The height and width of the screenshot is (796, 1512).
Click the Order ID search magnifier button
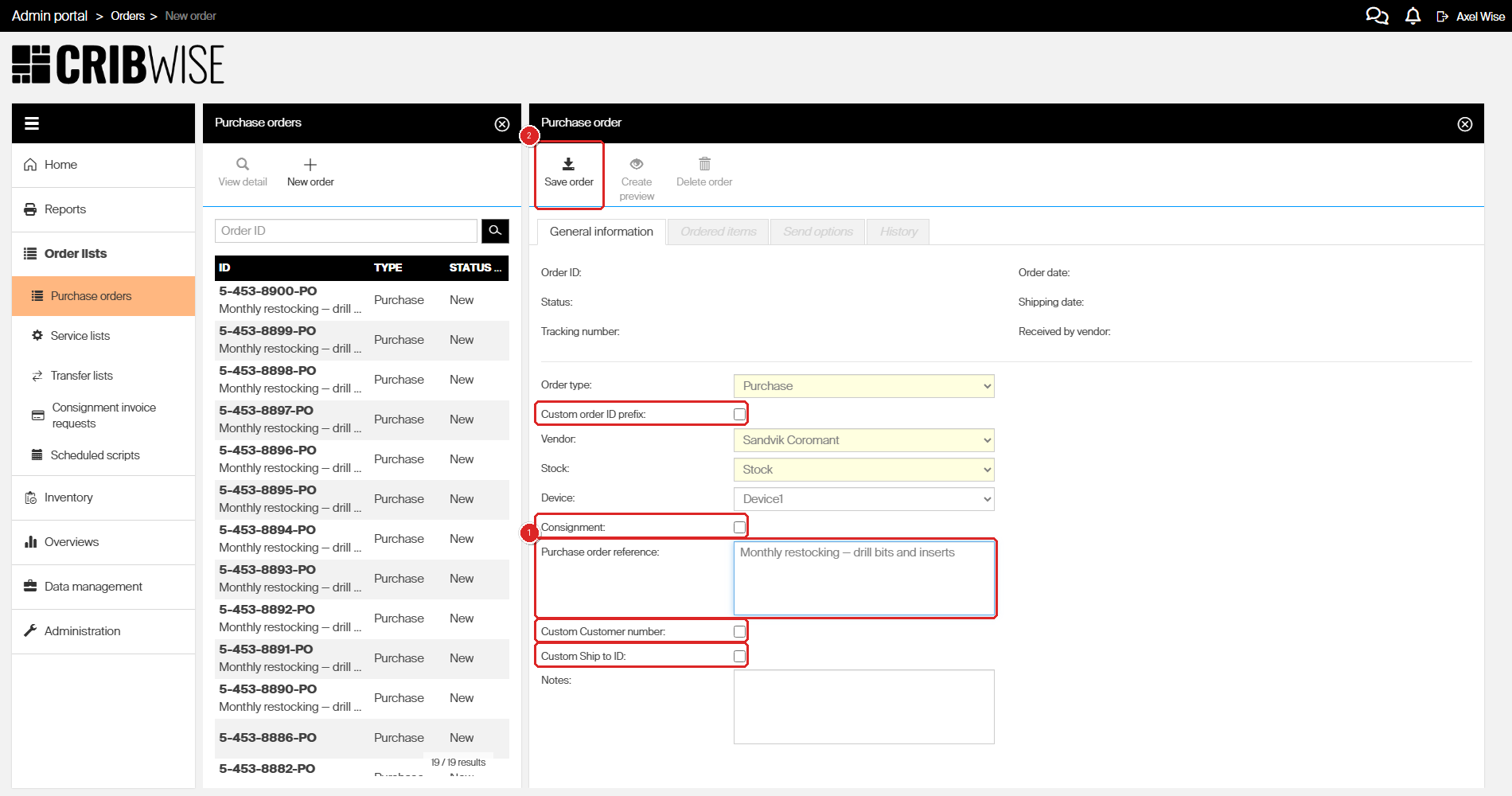coord(495,231)
